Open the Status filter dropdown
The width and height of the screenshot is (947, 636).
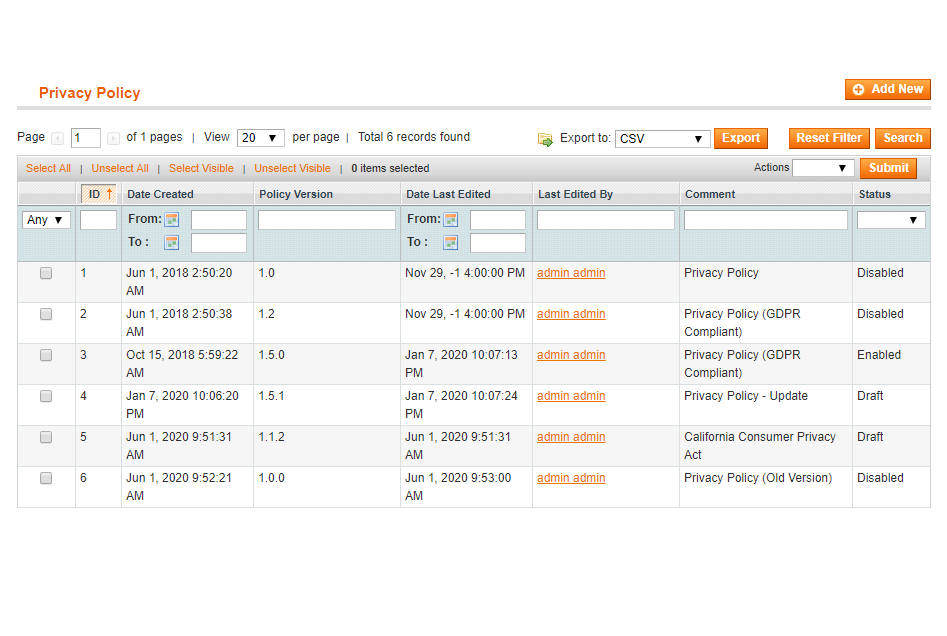point(890,220)
